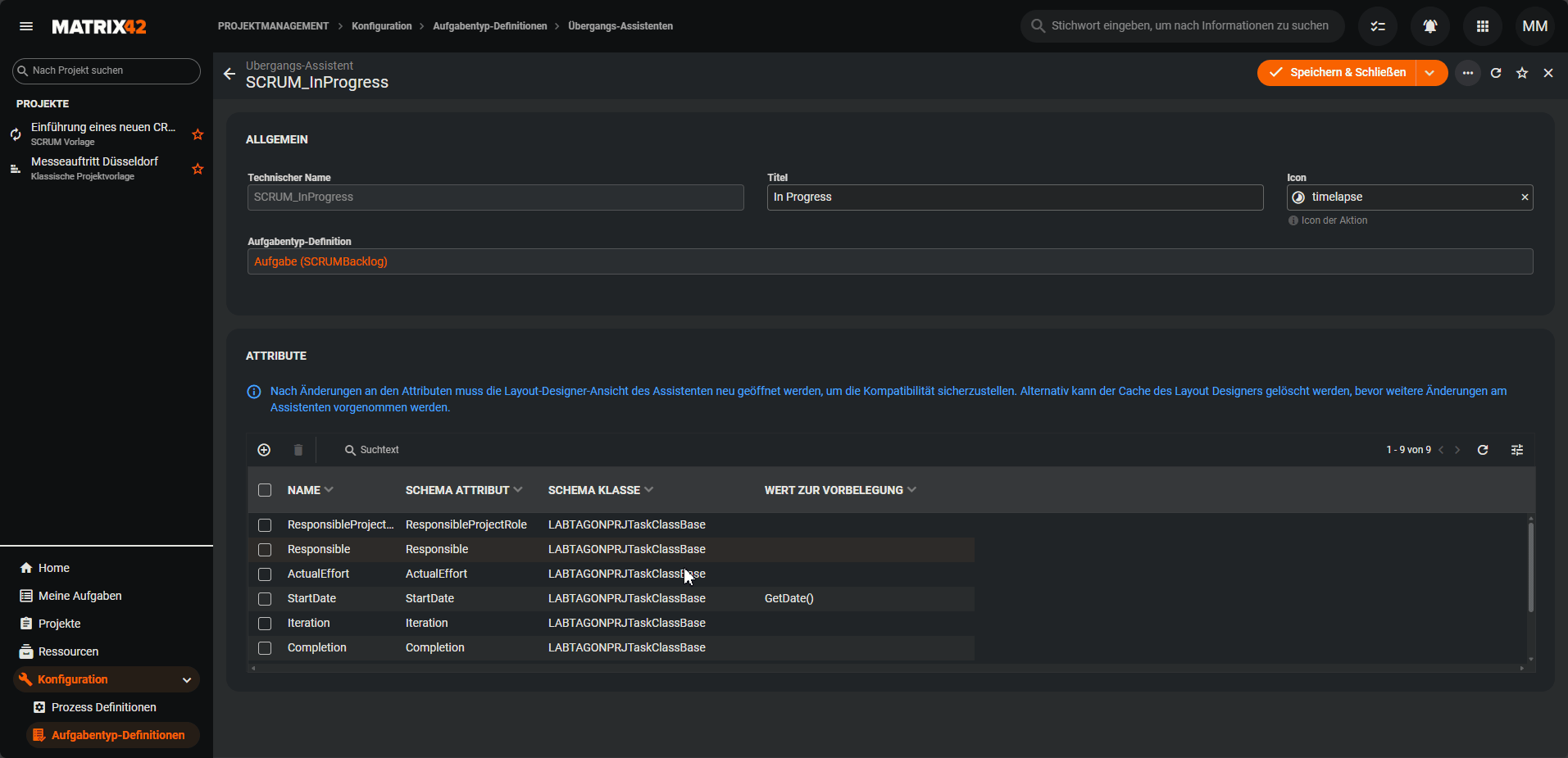This screenshot has width=1568, height=758.
Task: Select the StartDate row checkbox
Action: click(265, 599)
